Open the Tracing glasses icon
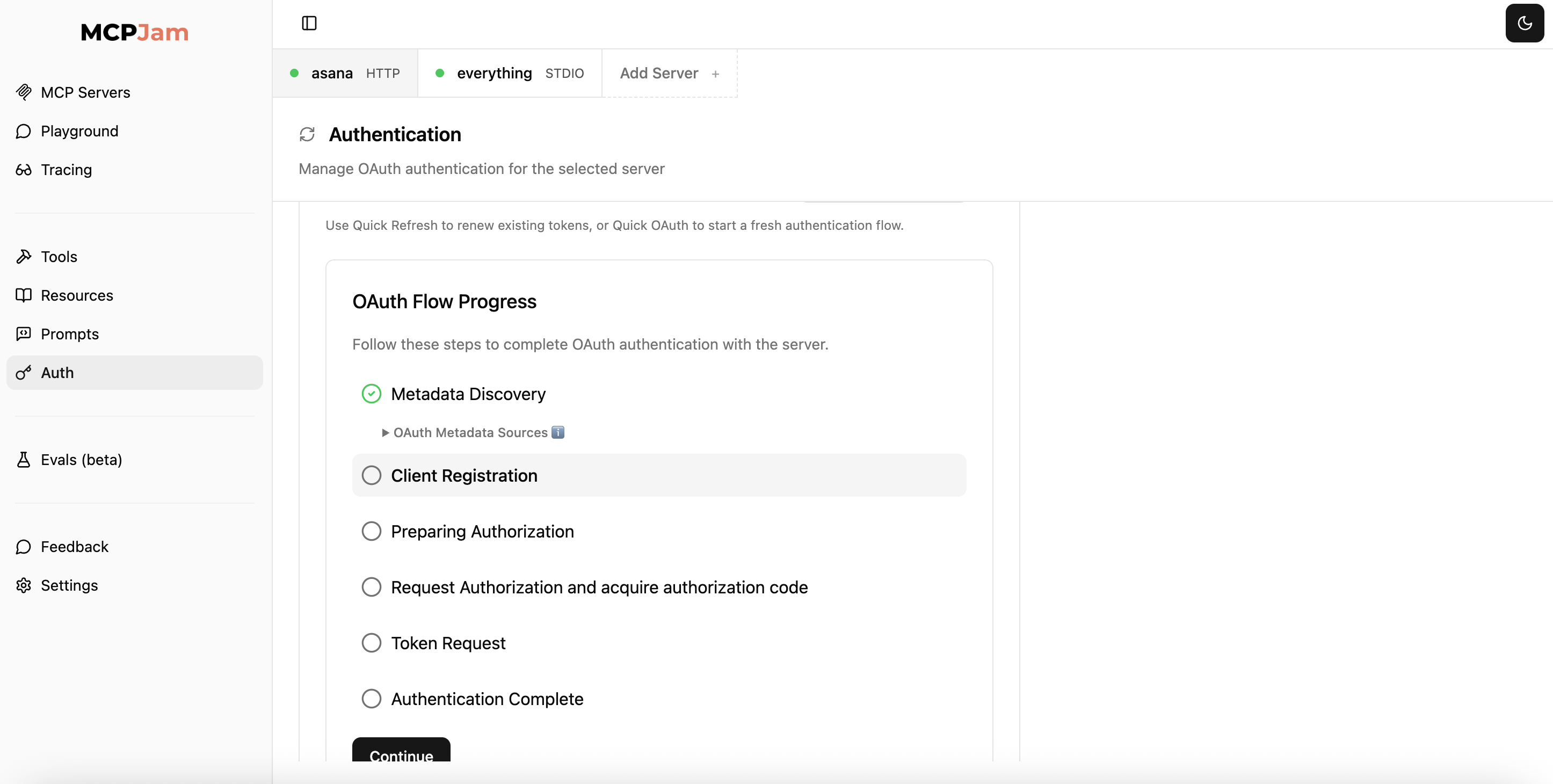 click(x=24, y=170)
